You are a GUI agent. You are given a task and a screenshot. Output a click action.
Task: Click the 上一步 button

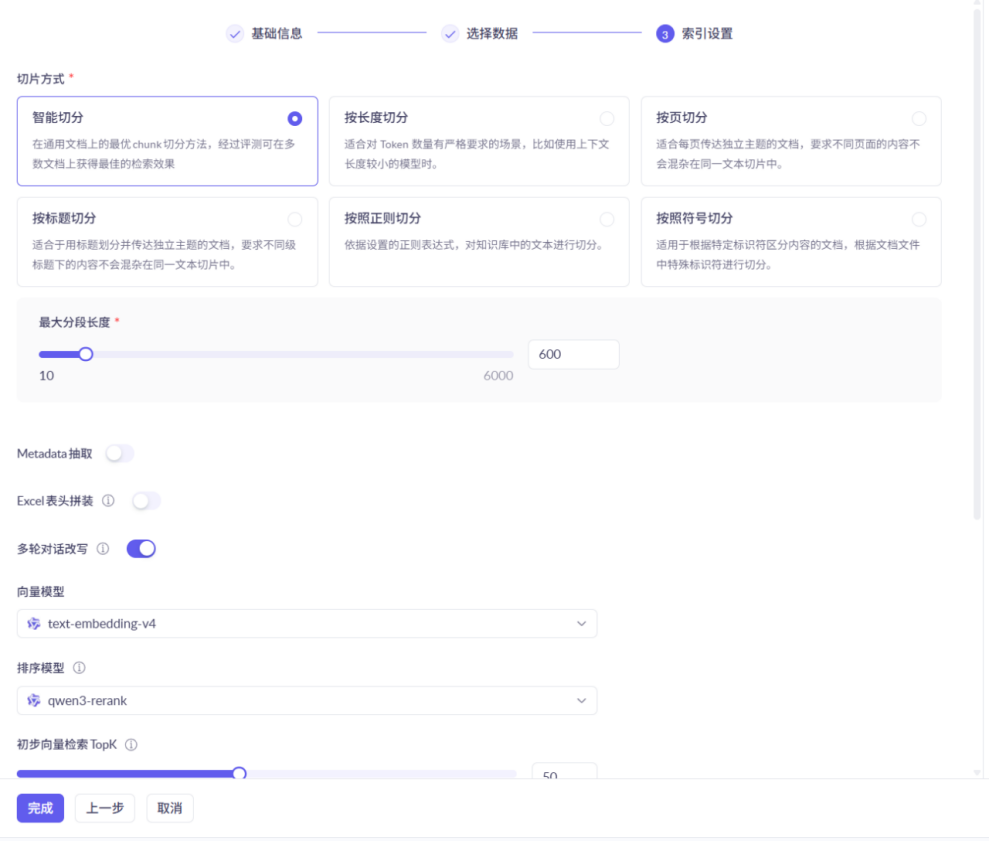[x=105, y=808]
